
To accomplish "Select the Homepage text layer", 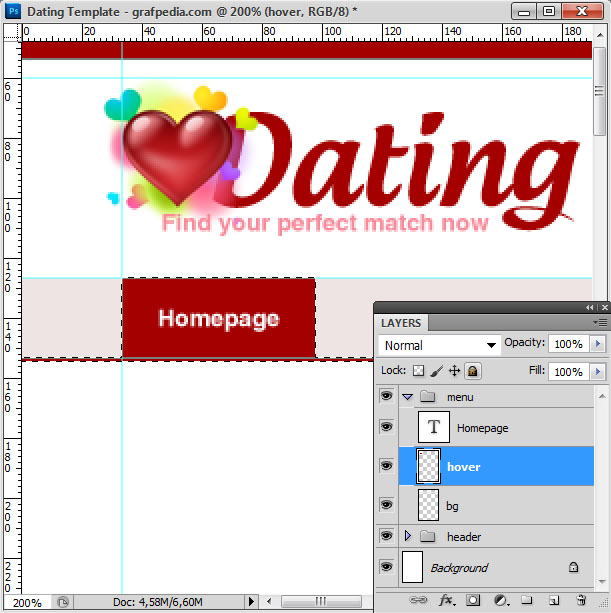I will (496, 427).
